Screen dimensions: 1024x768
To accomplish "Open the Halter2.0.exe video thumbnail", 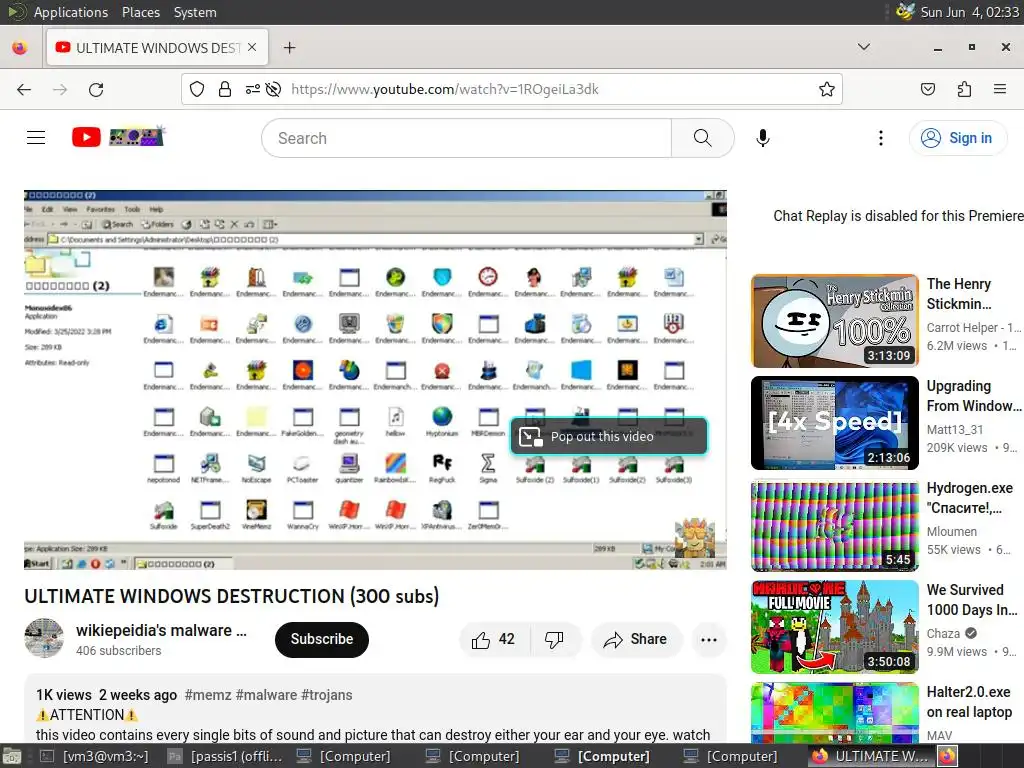I will pyautogui.click(x=835, y=712).
